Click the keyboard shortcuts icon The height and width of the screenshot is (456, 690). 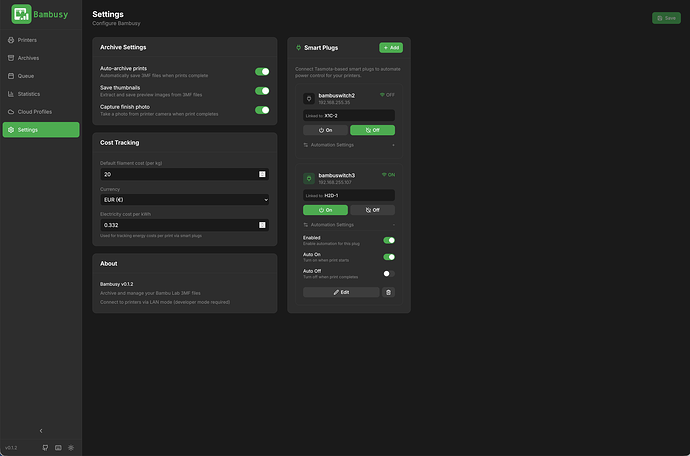point(58,448)
